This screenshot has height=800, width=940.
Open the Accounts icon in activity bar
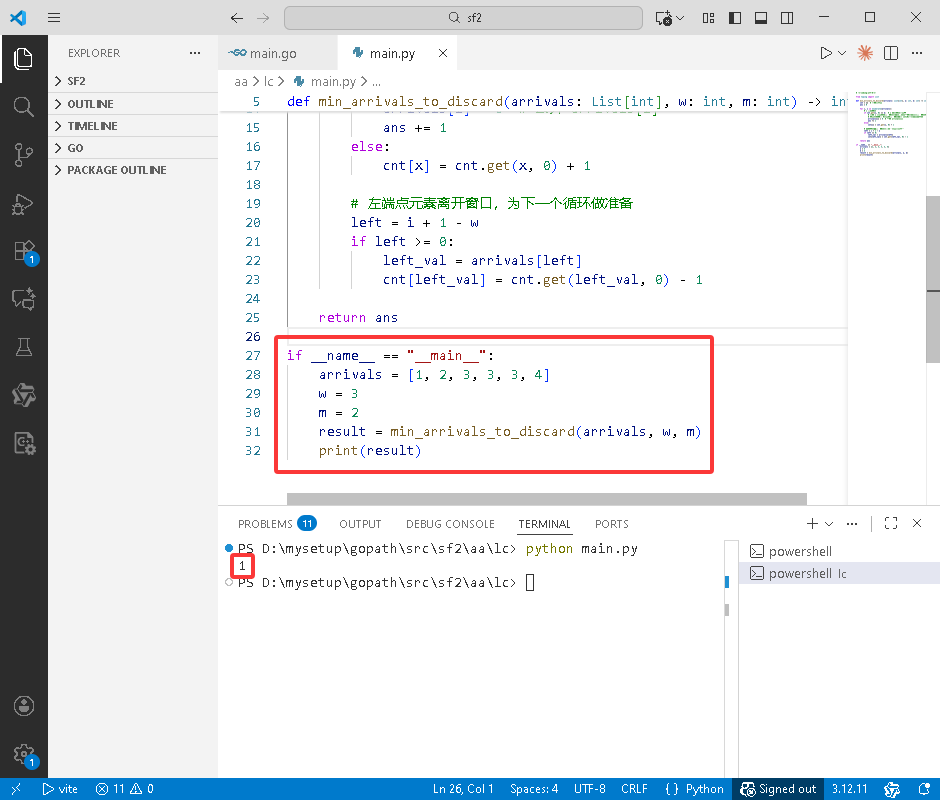point(23,706)
